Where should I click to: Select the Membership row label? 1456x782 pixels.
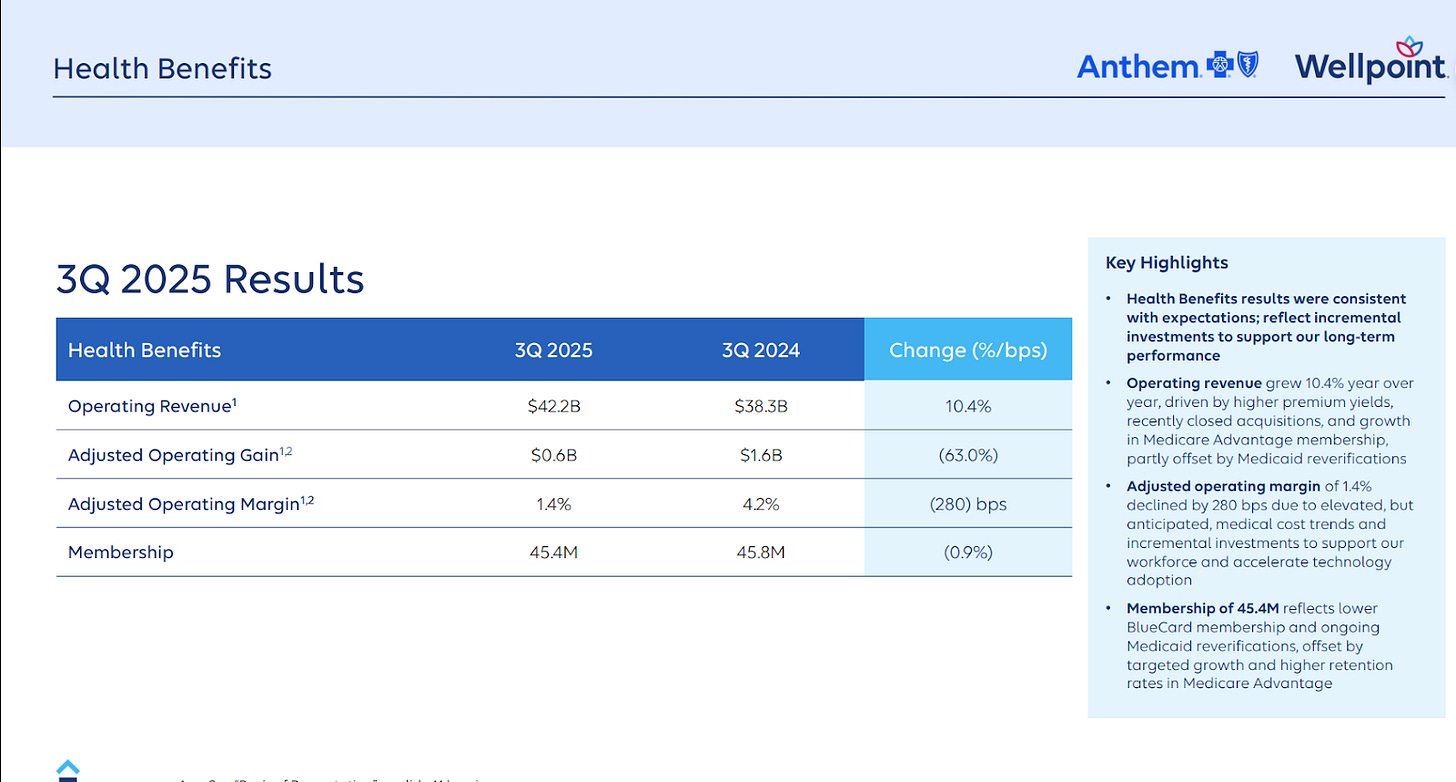point(120,553)
